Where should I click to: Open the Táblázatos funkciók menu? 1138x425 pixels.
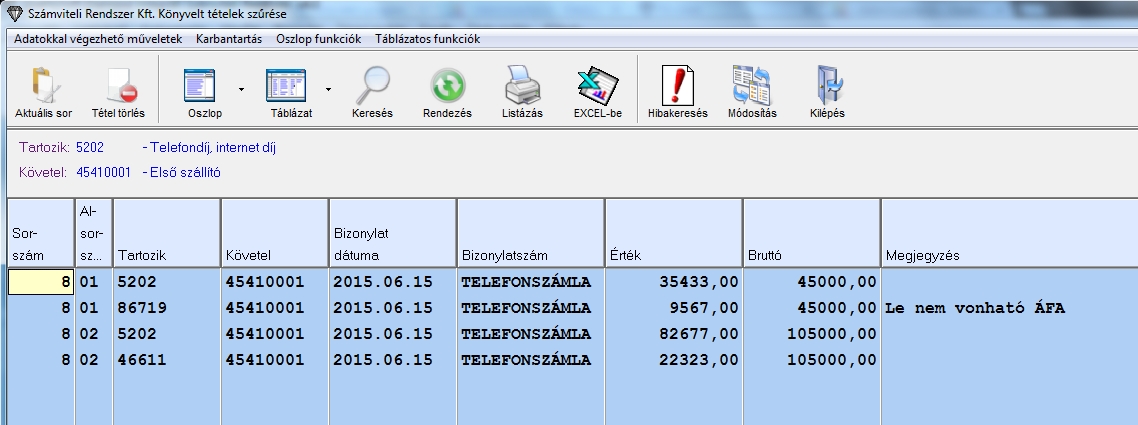(x=427, y=39)
